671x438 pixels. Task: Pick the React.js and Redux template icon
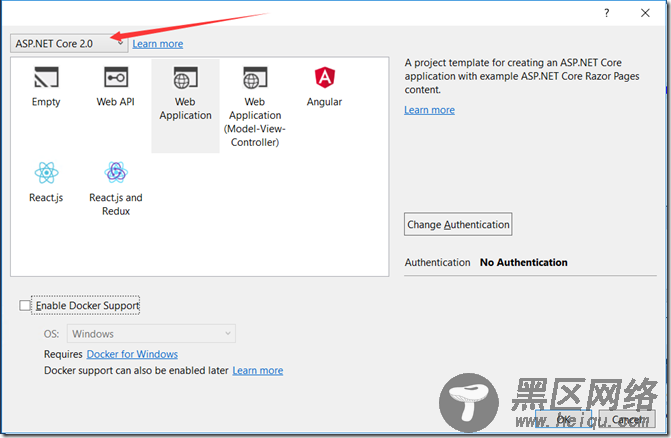pos(116,172)
